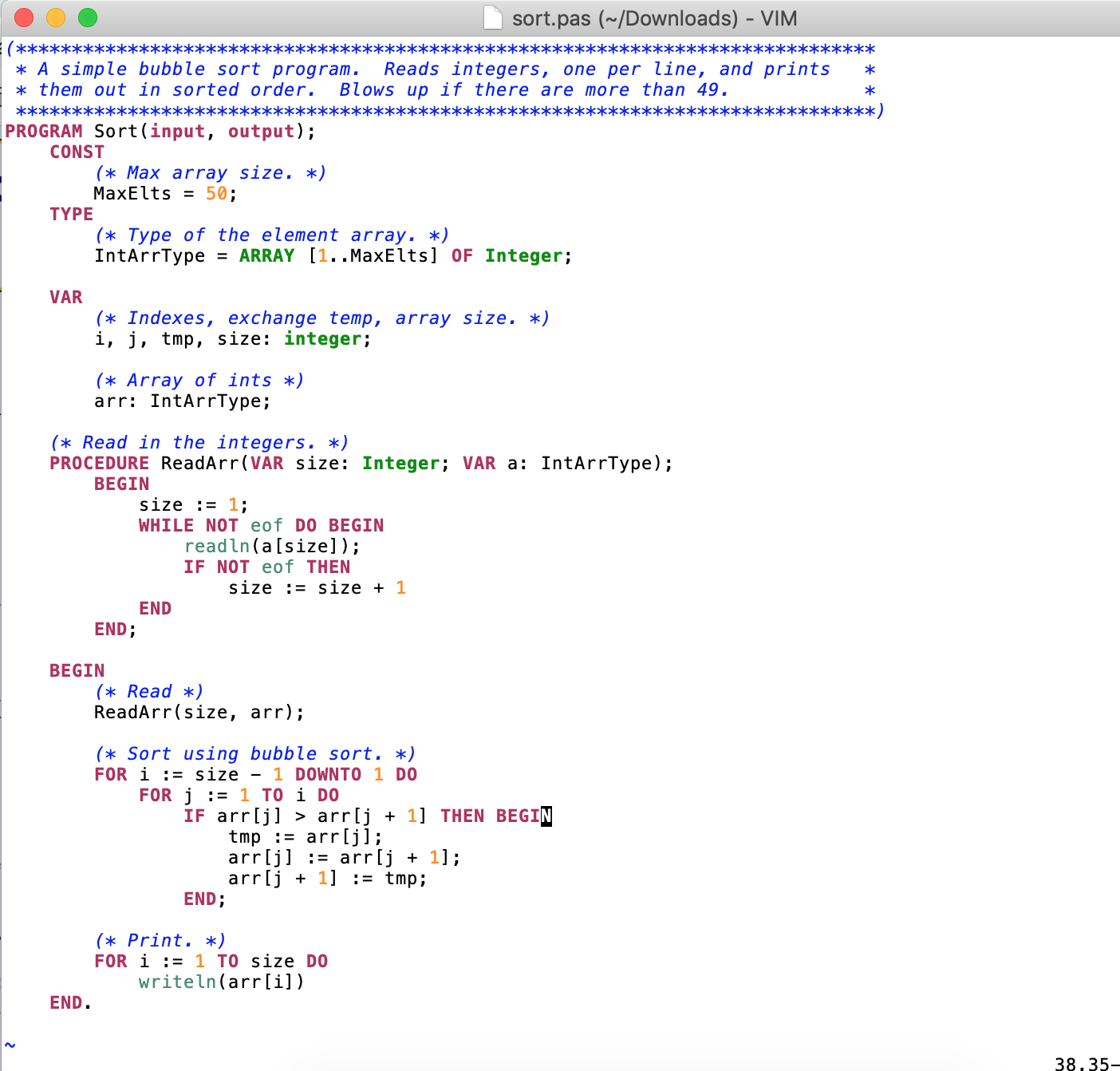The height and width of the screenshot is (1071, 1120).
Task: Click the CONST keyword
Action: point(77,152)
